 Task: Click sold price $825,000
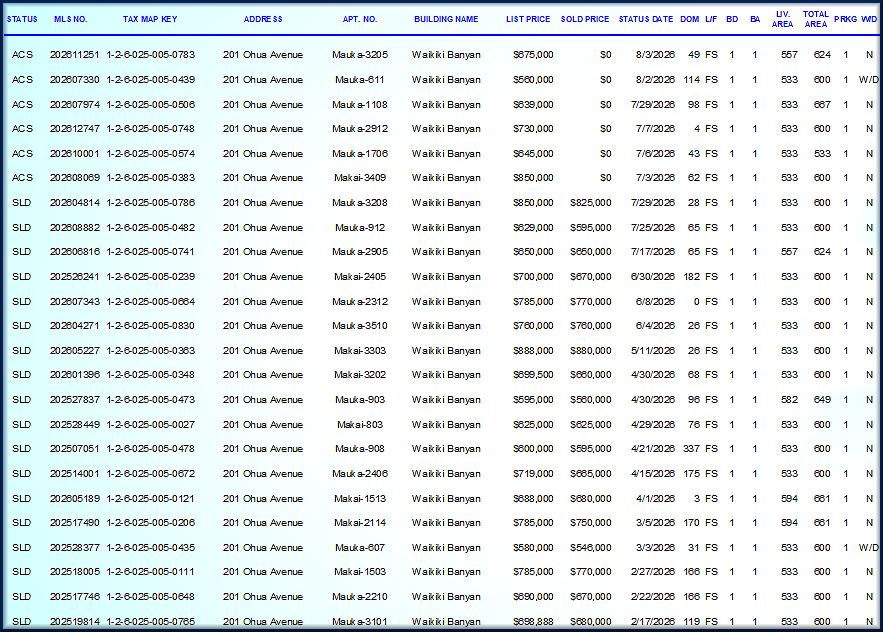[590, 202]
